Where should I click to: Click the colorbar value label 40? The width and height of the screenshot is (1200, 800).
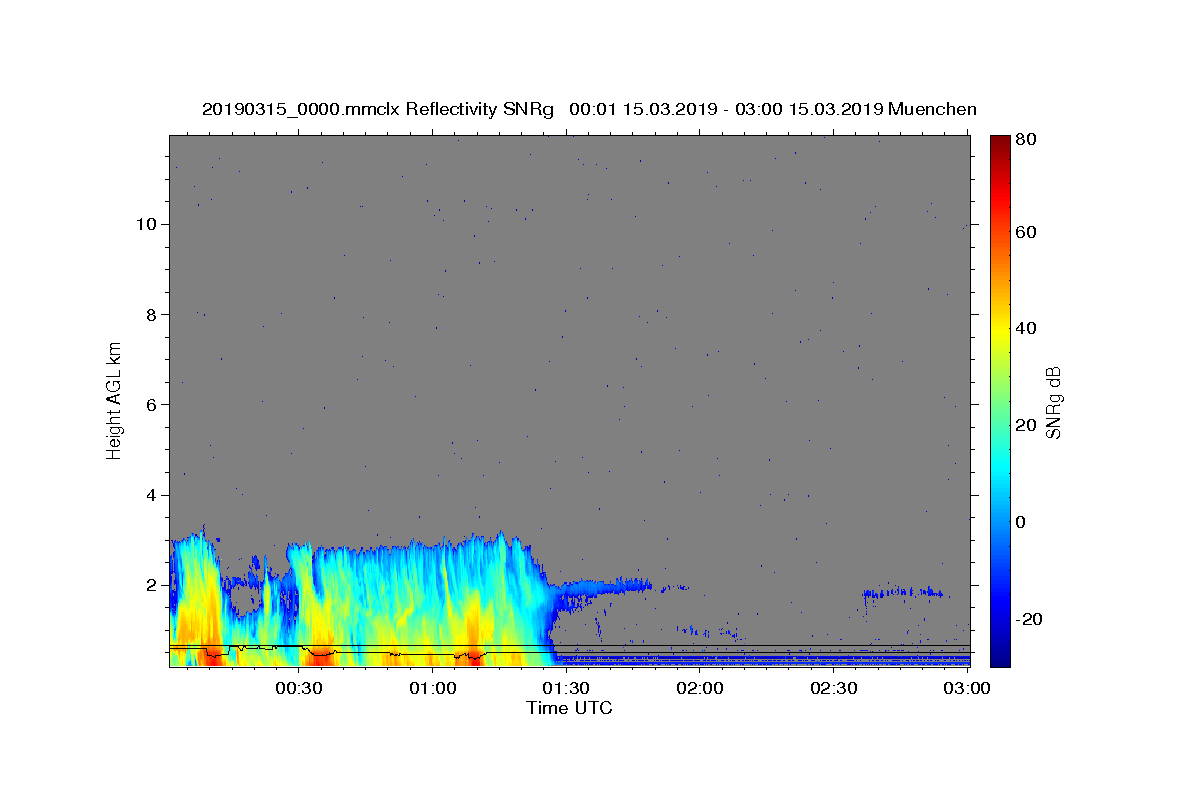(x=1028, y=328)
